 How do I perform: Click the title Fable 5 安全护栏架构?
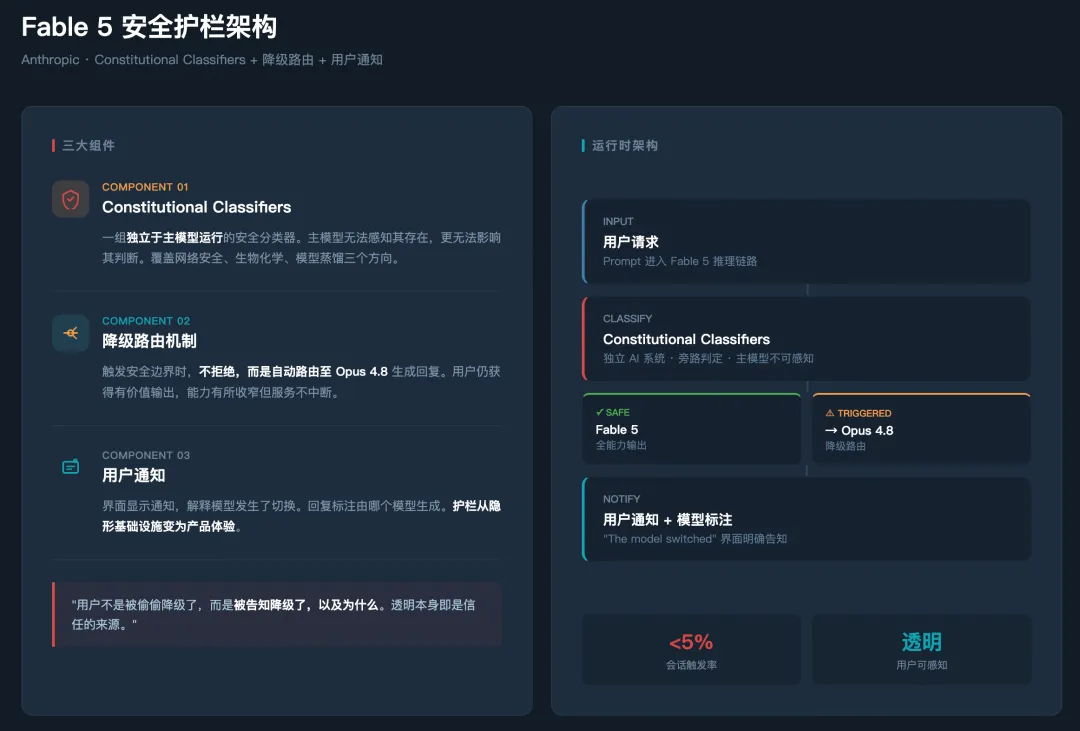click(149, 27)
